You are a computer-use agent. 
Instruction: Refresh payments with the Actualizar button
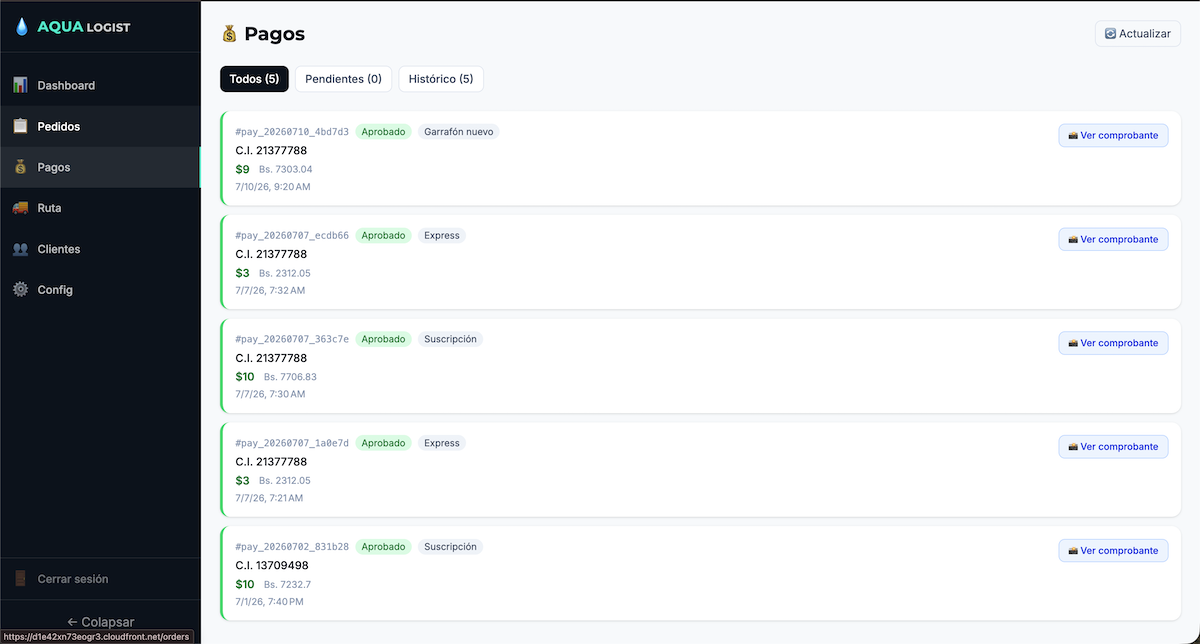pos(1138,33)
